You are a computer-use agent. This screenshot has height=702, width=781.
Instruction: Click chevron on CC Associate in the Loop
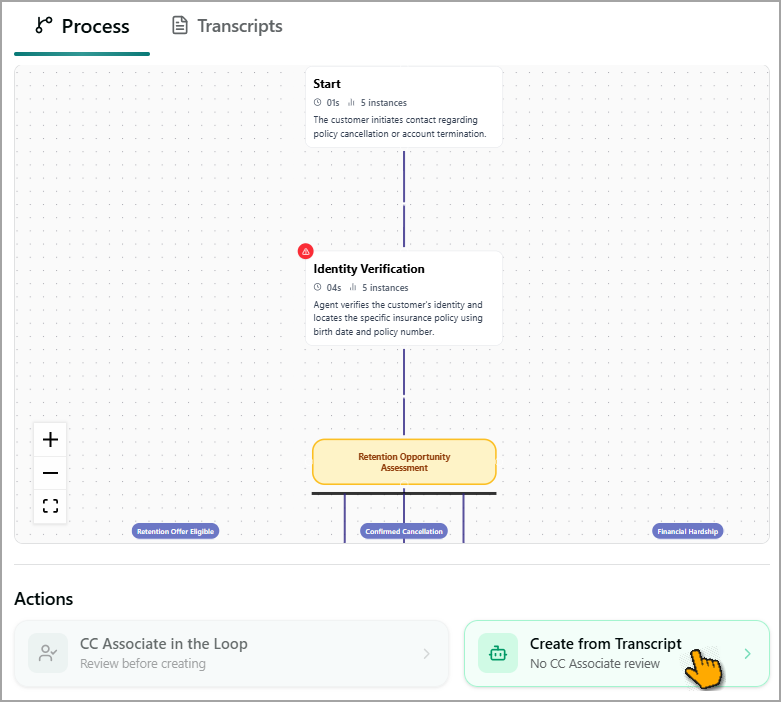pyautogui.click(x=426, y=654)
